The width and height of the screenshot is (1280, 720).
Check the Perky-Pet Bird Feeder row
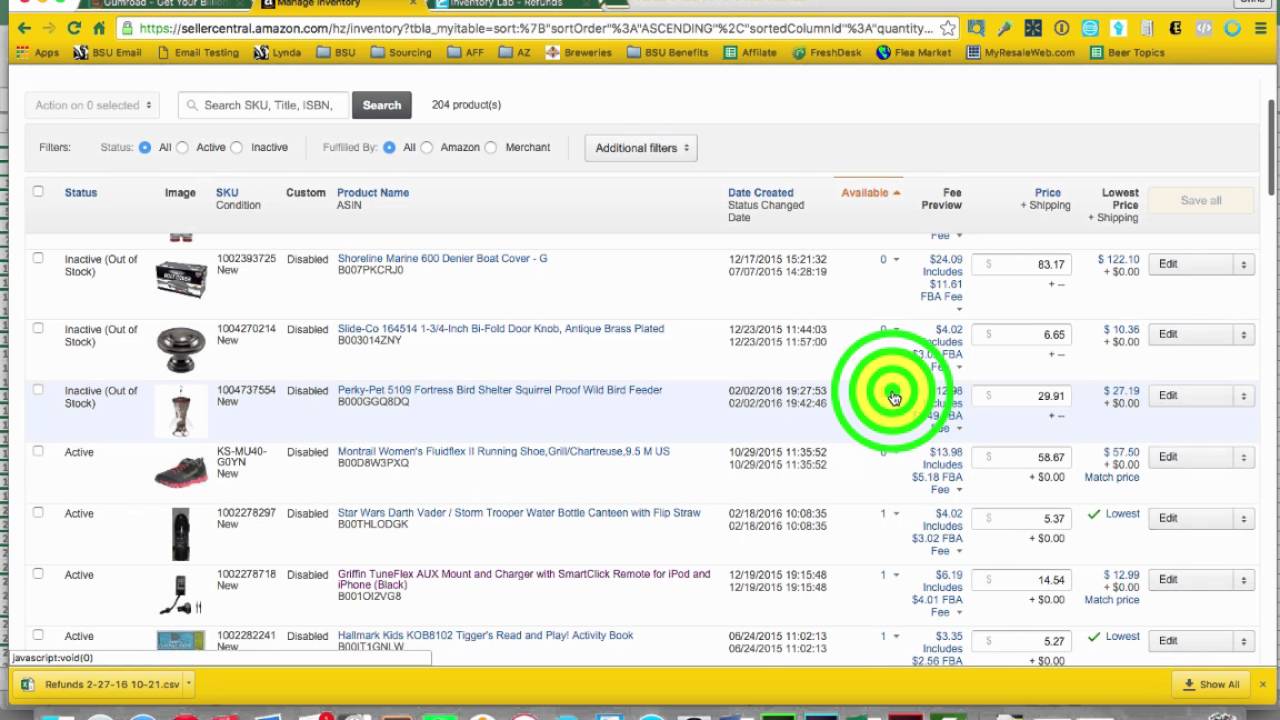(38, 390)
